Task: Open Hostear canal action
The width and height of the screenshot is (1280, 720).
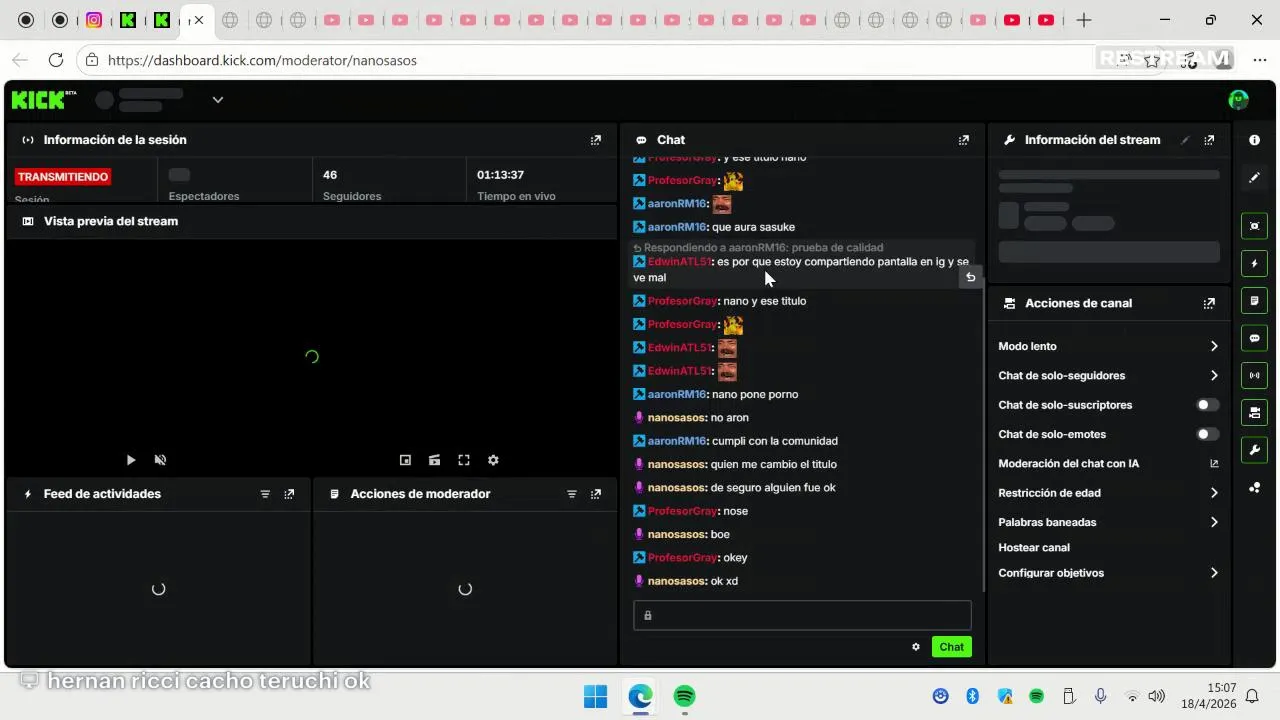Action: tap(1034, 548)
